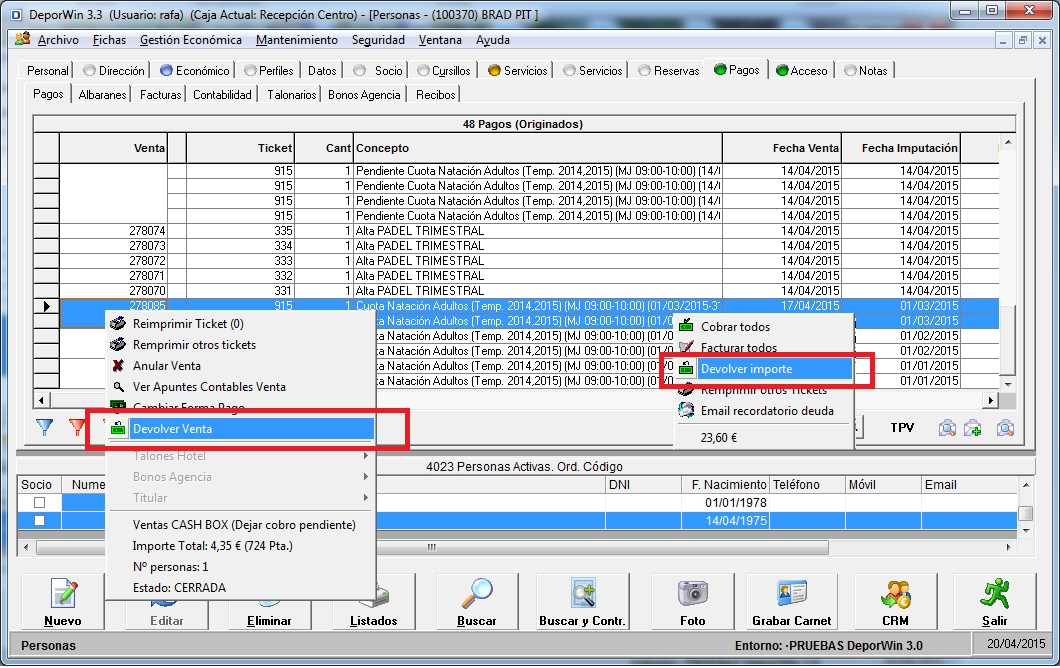The image size is (1060, 668).
Task: Click the CRM people icon
Action: pyautogui.click(x=896, y=594)
